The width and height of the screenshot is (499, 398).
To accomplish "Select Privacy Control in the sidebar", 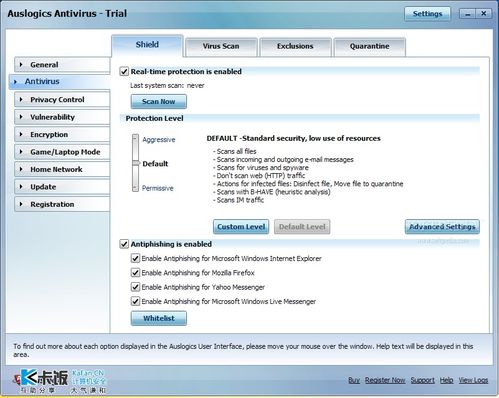I will tap(62, 99).
